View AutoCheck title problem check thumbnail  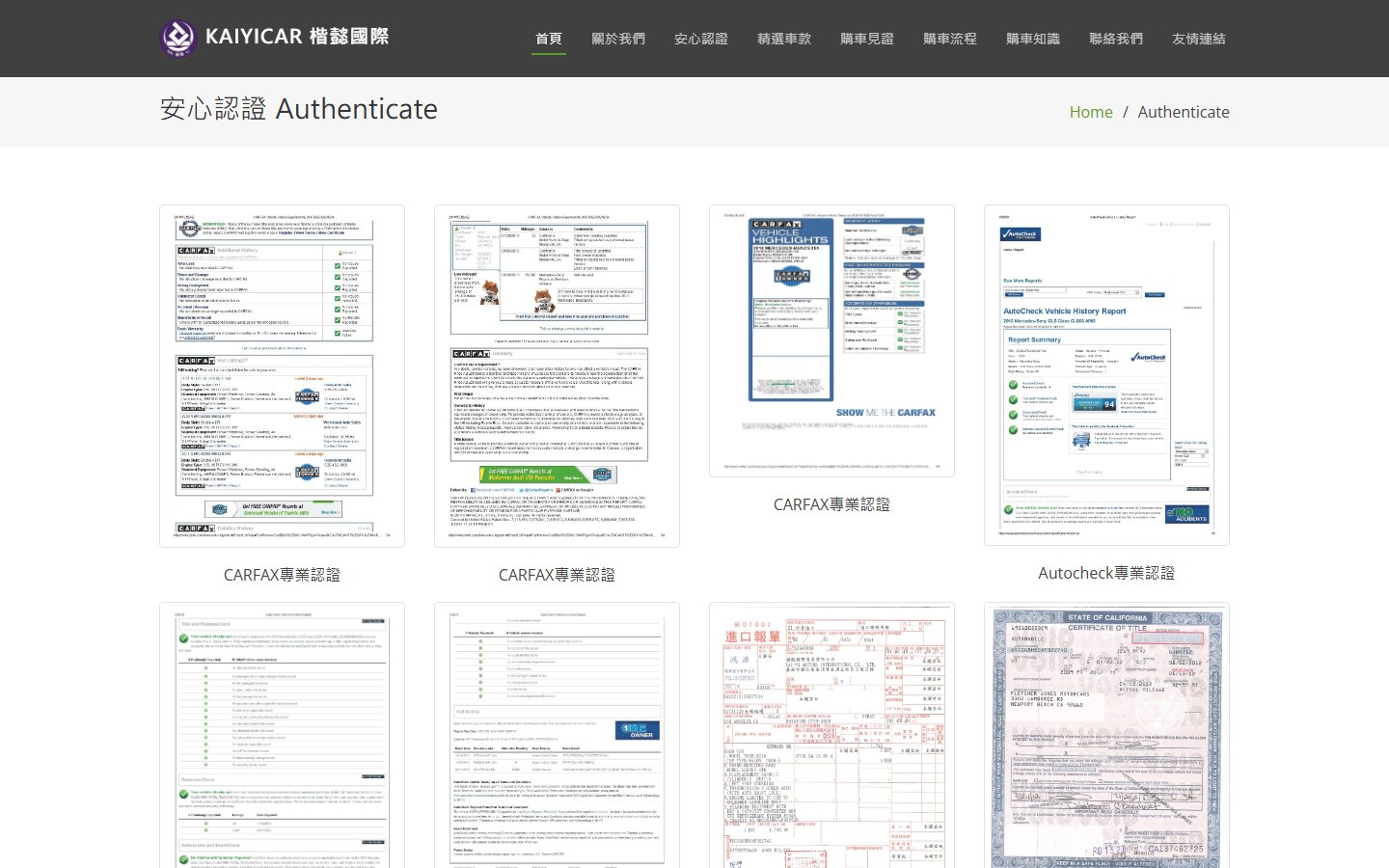coord(282,738)
